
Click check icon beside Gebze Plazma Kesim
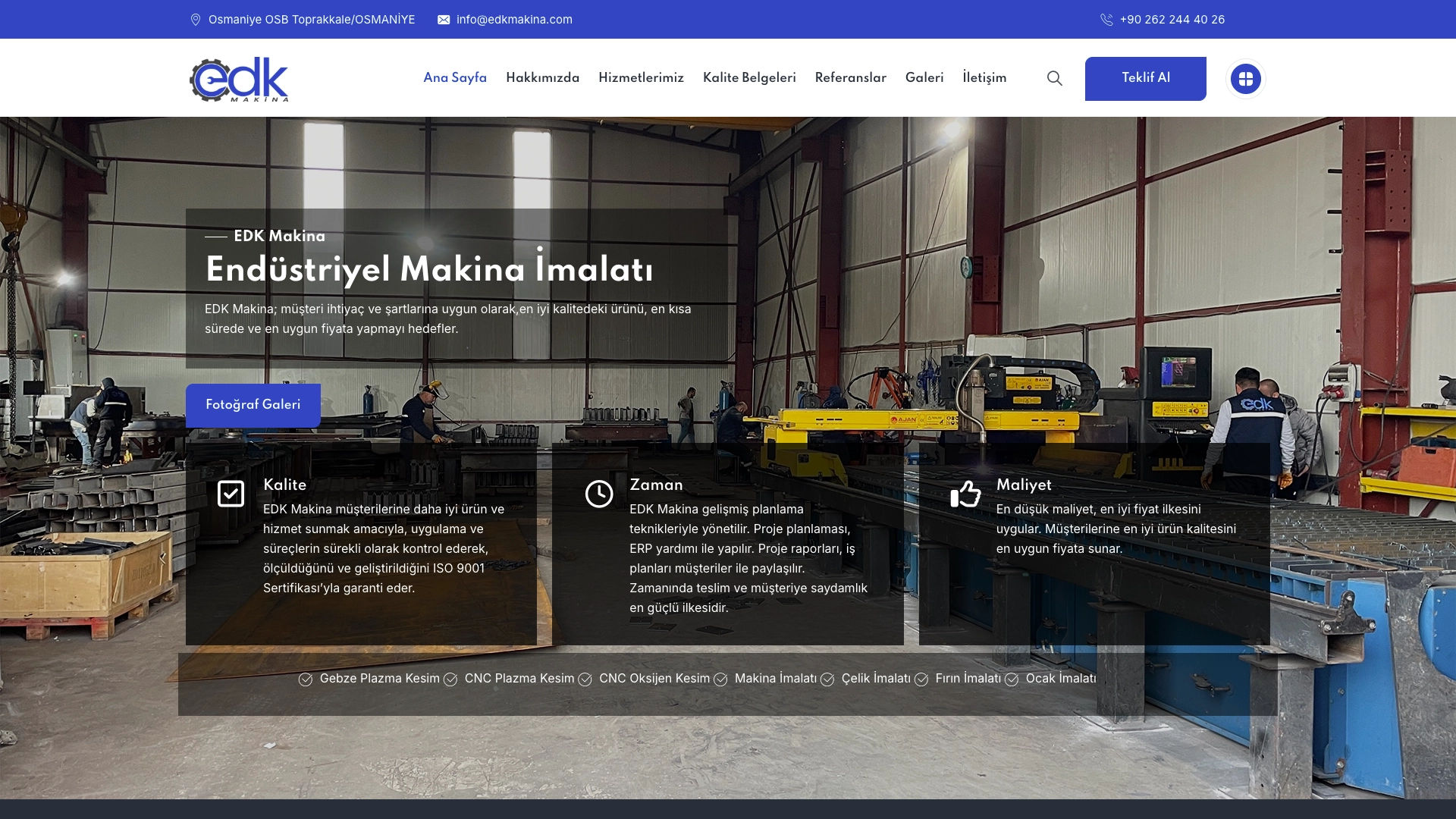click(x=306, y=679)
